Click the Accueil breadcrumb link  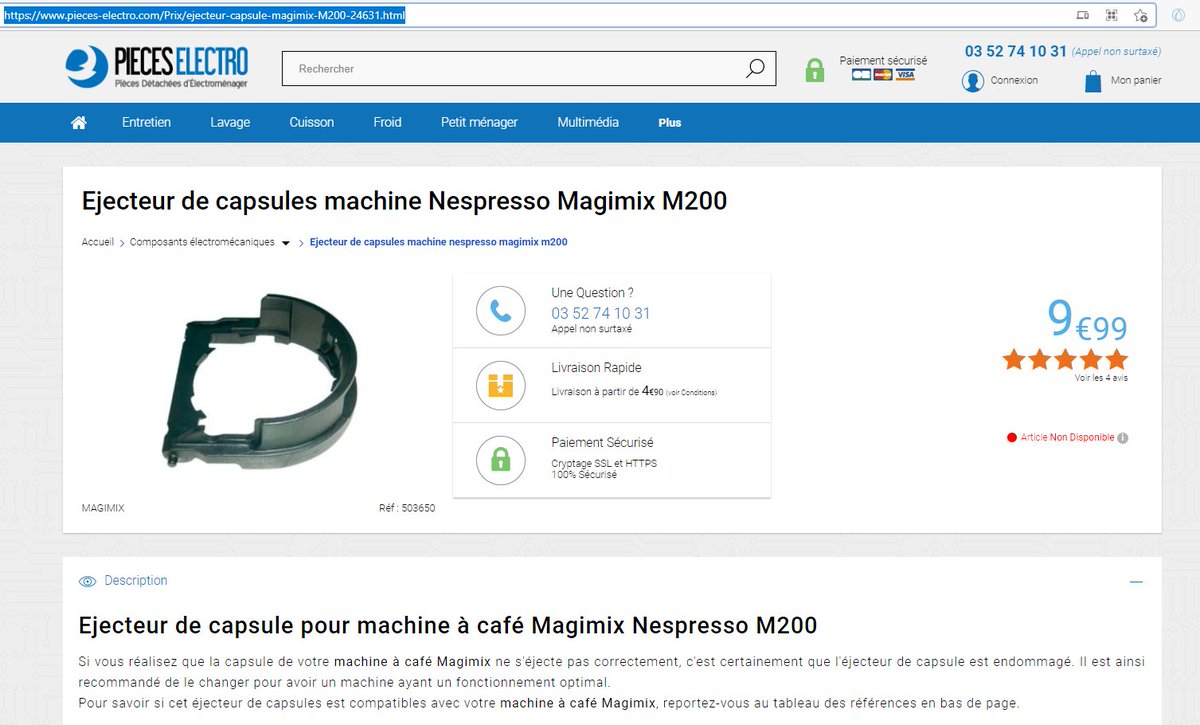(x=97, y=242)
